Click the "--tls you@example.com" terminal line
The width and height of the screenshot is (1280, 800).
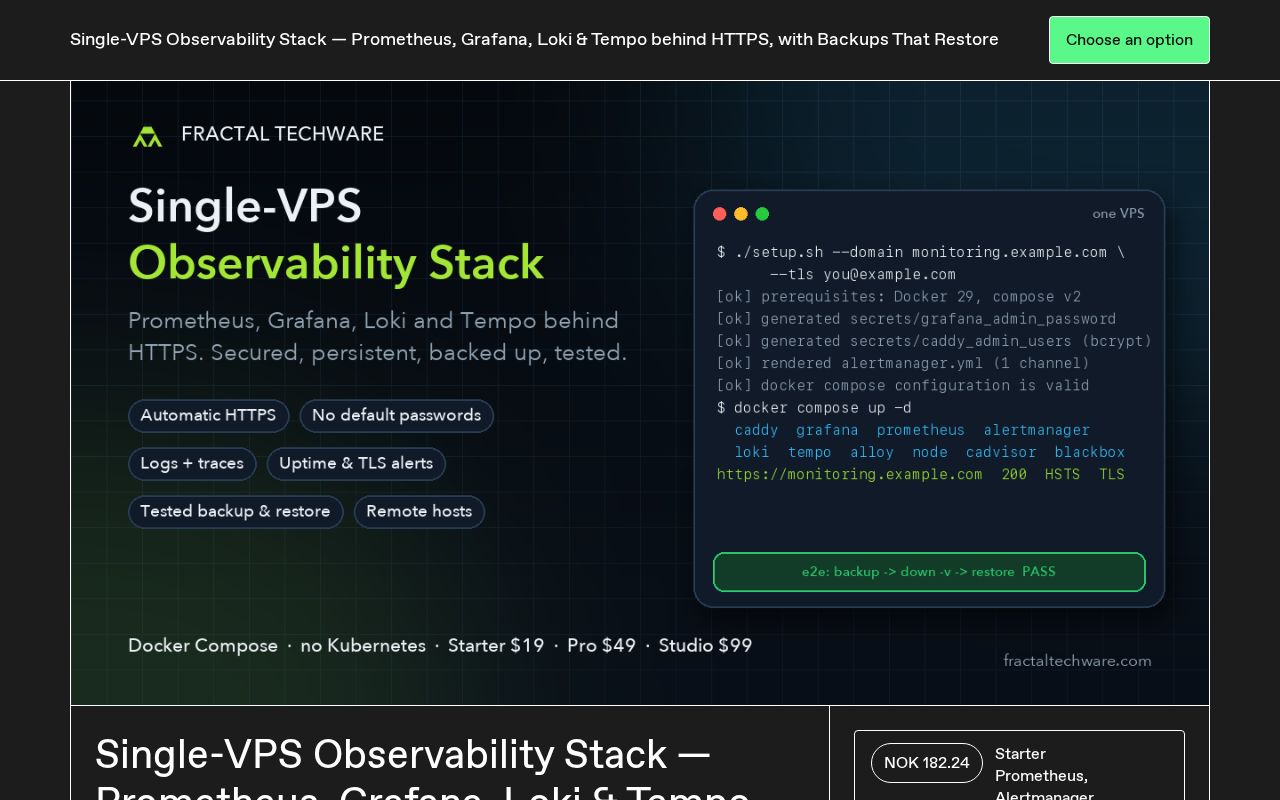pyautogui.click(x=862, y=275)
